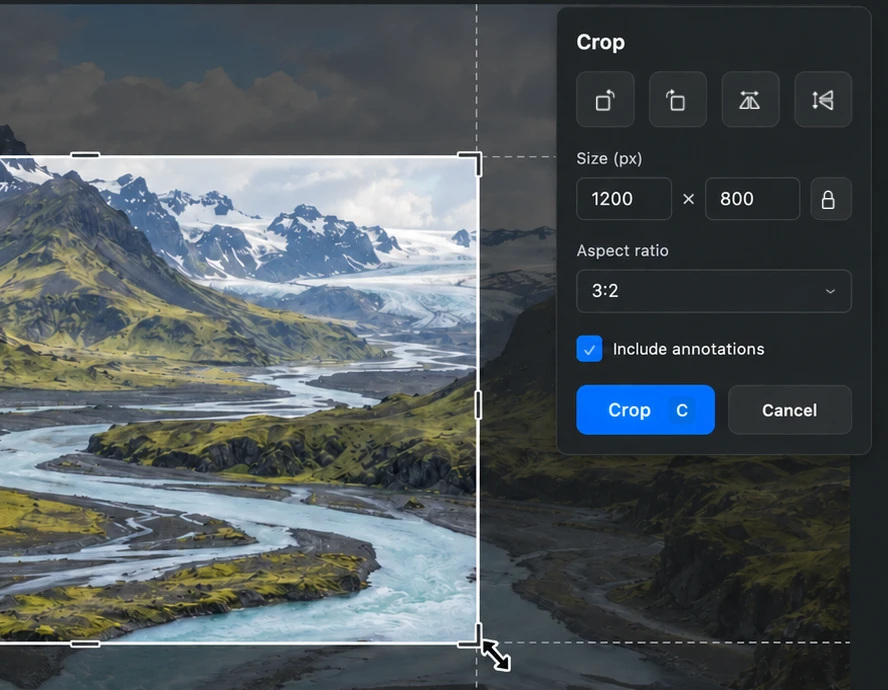Click the right edge crop handle
Viewport: 888px width, 690px height.
pyautogui.click(x=478, y=404)
